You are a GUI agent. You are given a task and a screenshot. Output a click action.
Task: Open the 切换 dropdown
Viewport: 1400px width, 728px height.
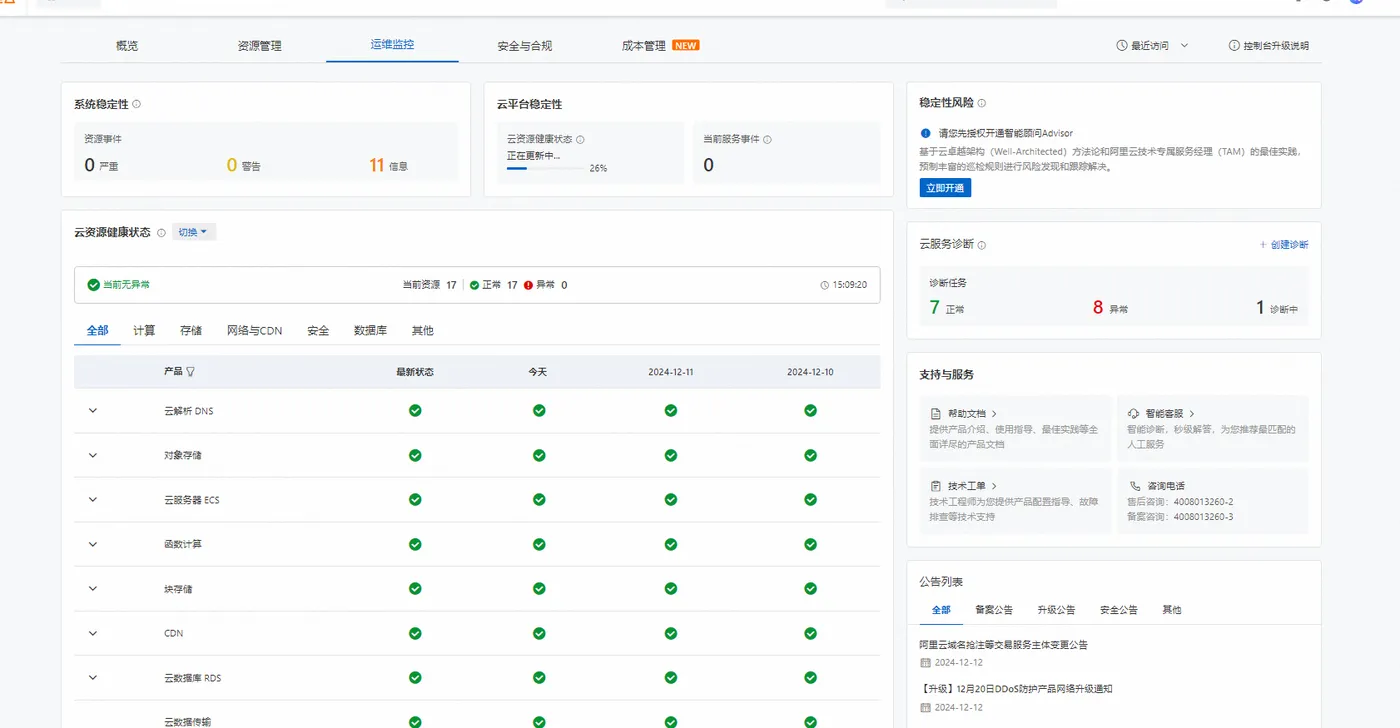click(194, 232)
